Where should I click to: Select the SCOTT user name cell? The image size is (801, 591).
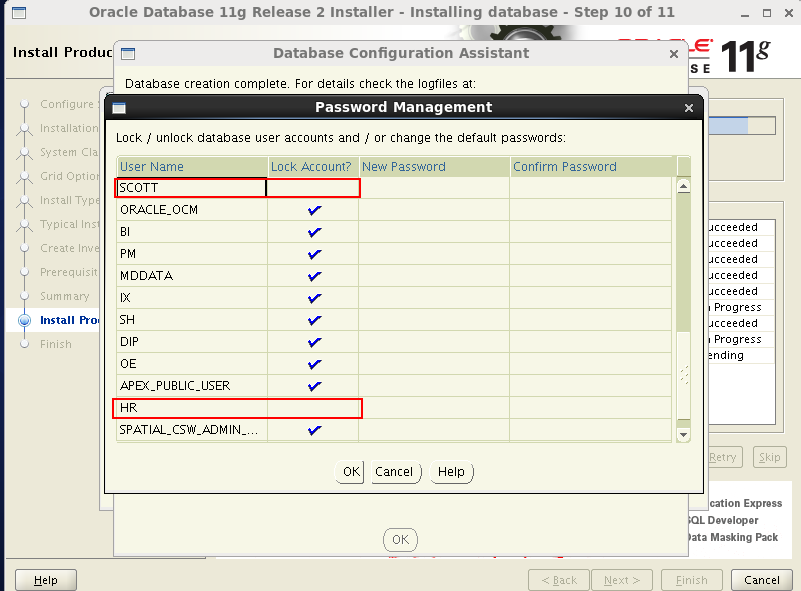click(x=192, y=188)
